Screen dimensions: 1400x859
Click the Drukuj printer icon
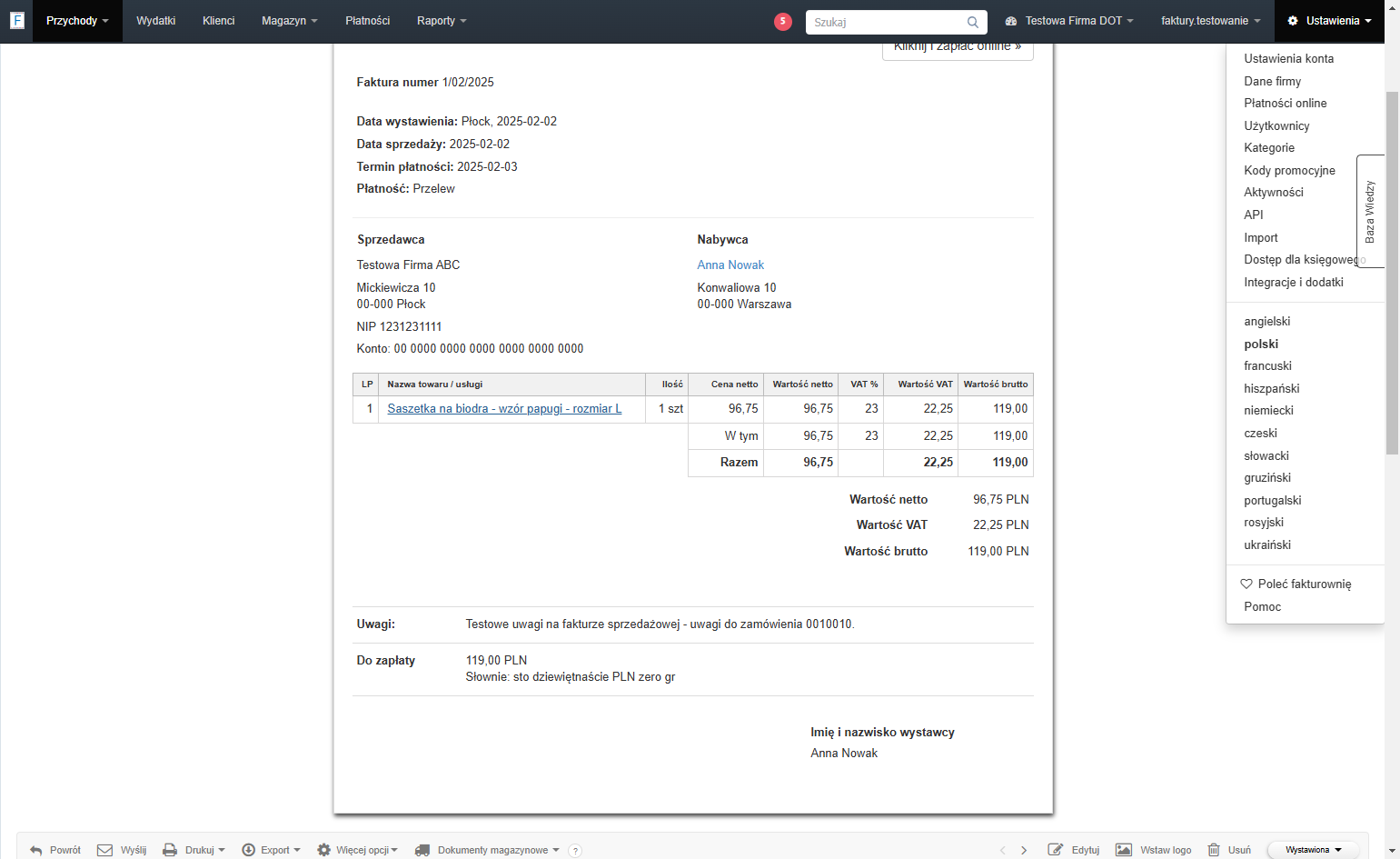tap(170, 850)
